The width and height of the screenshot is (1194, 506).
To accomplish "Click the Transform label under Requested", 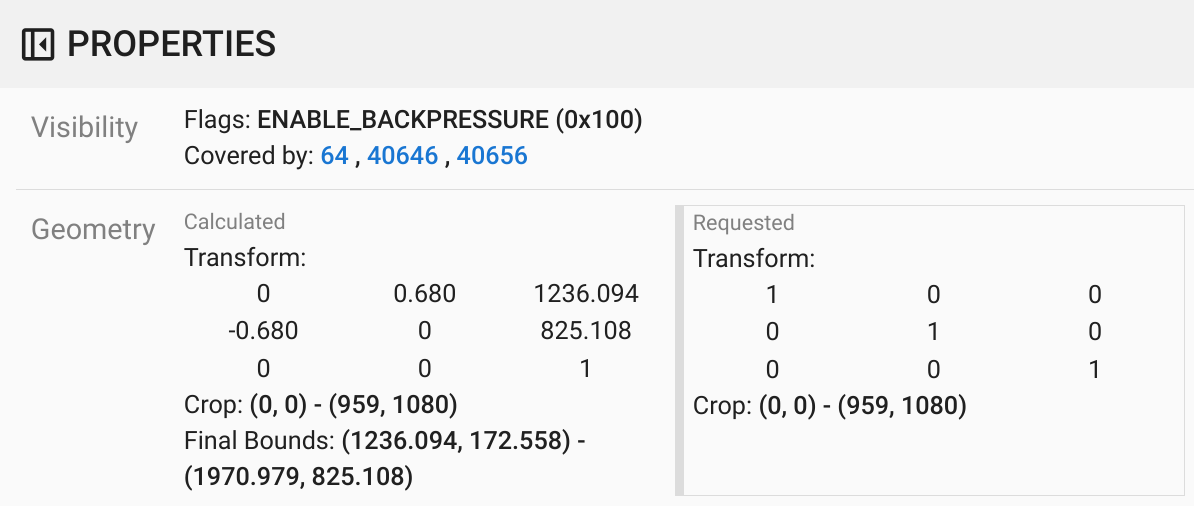I will (754, 259).
